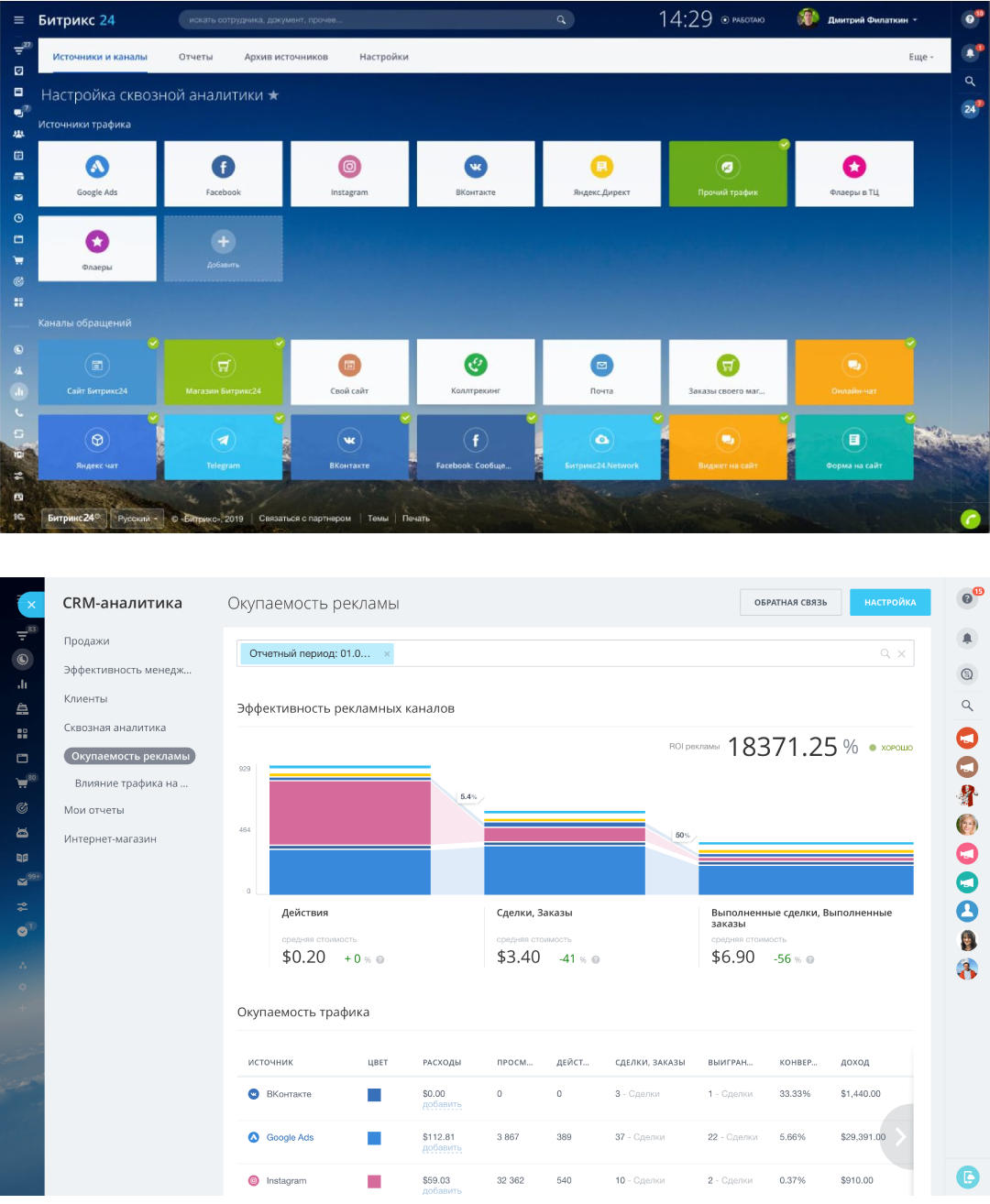This screenshot has width=990, height=1204.
Task: Open the Флаеры в ТЦ tile
Action: [x=854, y=174]
